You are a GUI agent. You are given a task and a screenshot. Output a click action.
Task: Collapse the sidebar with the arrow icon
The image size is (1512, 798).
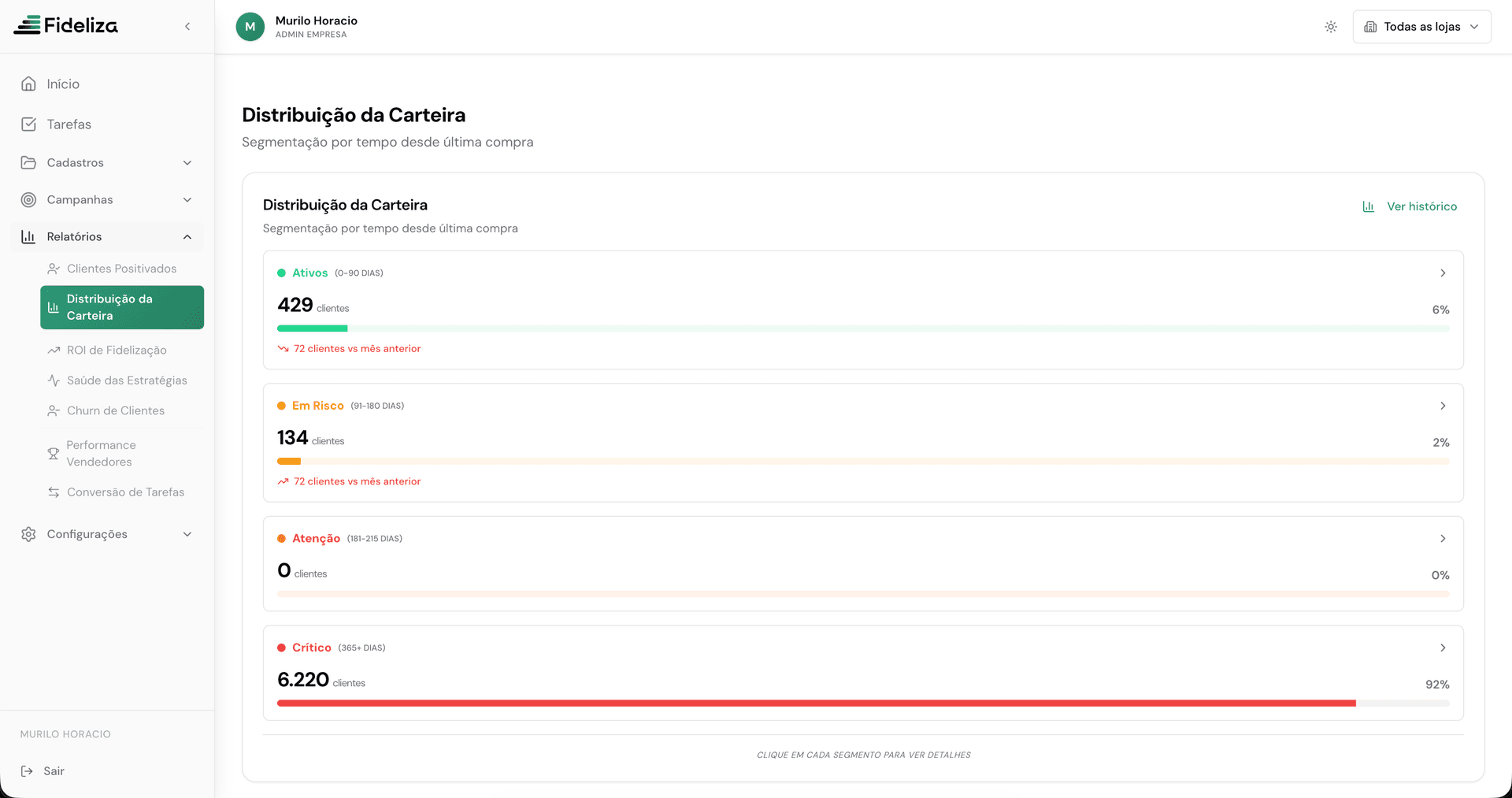click(x=187, y=27)
